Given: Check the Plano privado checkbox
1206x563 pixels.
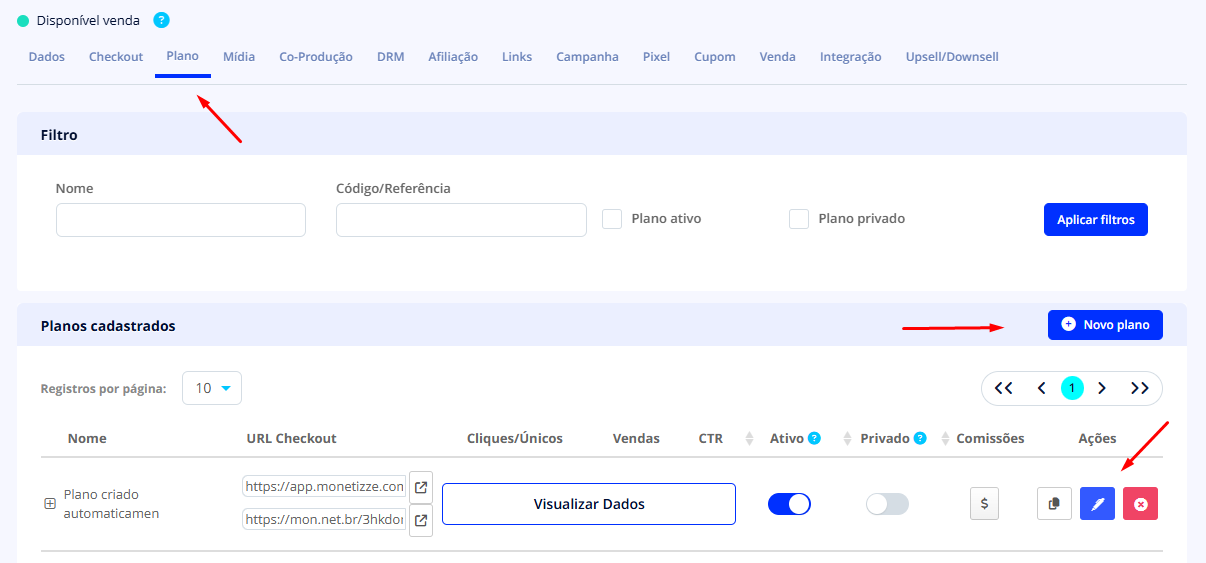Looking at the screenshot, I should [799, 219].
